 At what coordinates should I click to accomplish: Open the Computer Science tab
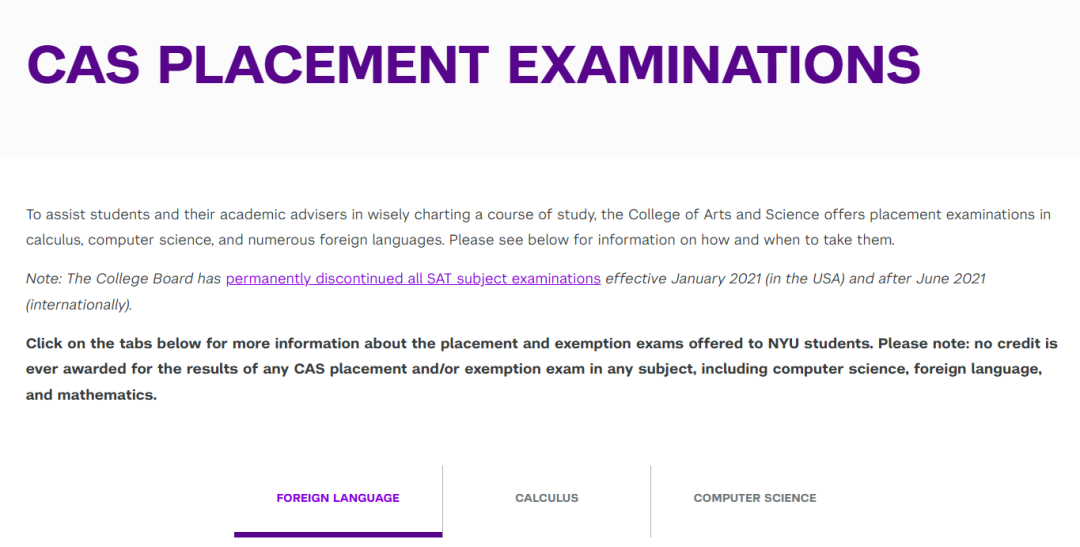[x=755, y=498]
